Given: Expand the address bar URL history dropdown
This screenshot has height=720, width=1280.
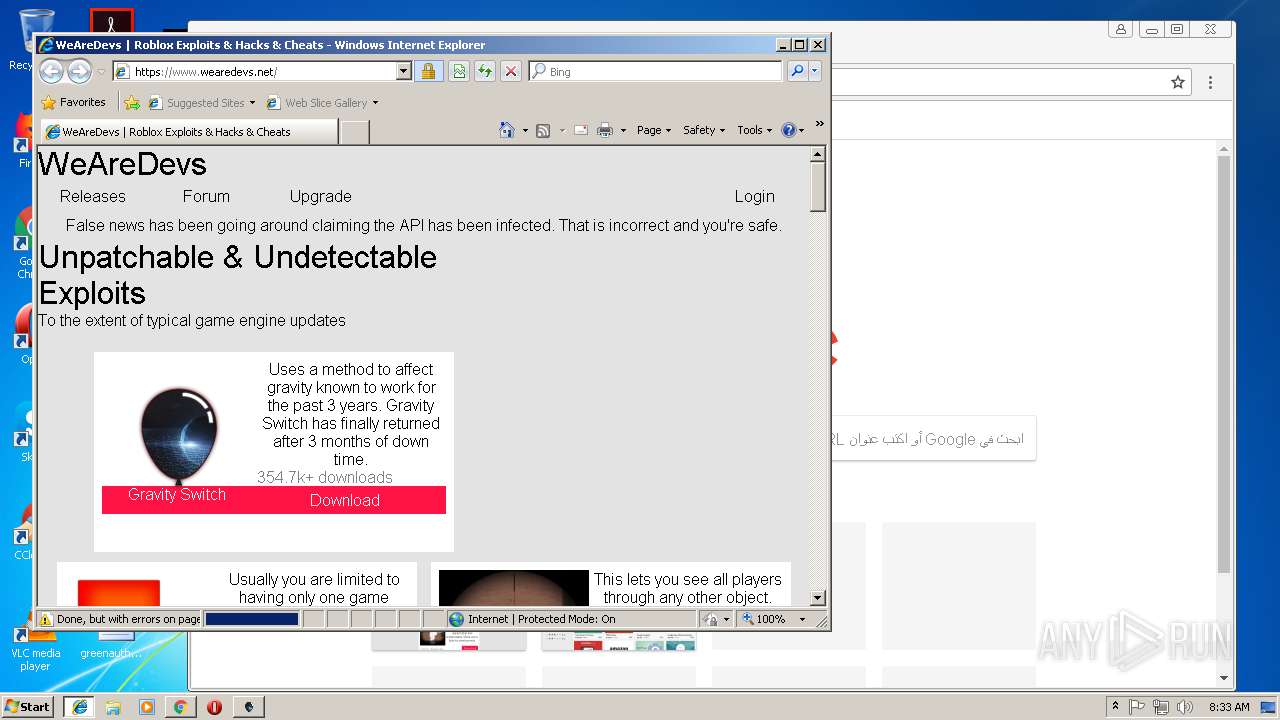Looking at the screenshot, I should (x=404, y=72).
